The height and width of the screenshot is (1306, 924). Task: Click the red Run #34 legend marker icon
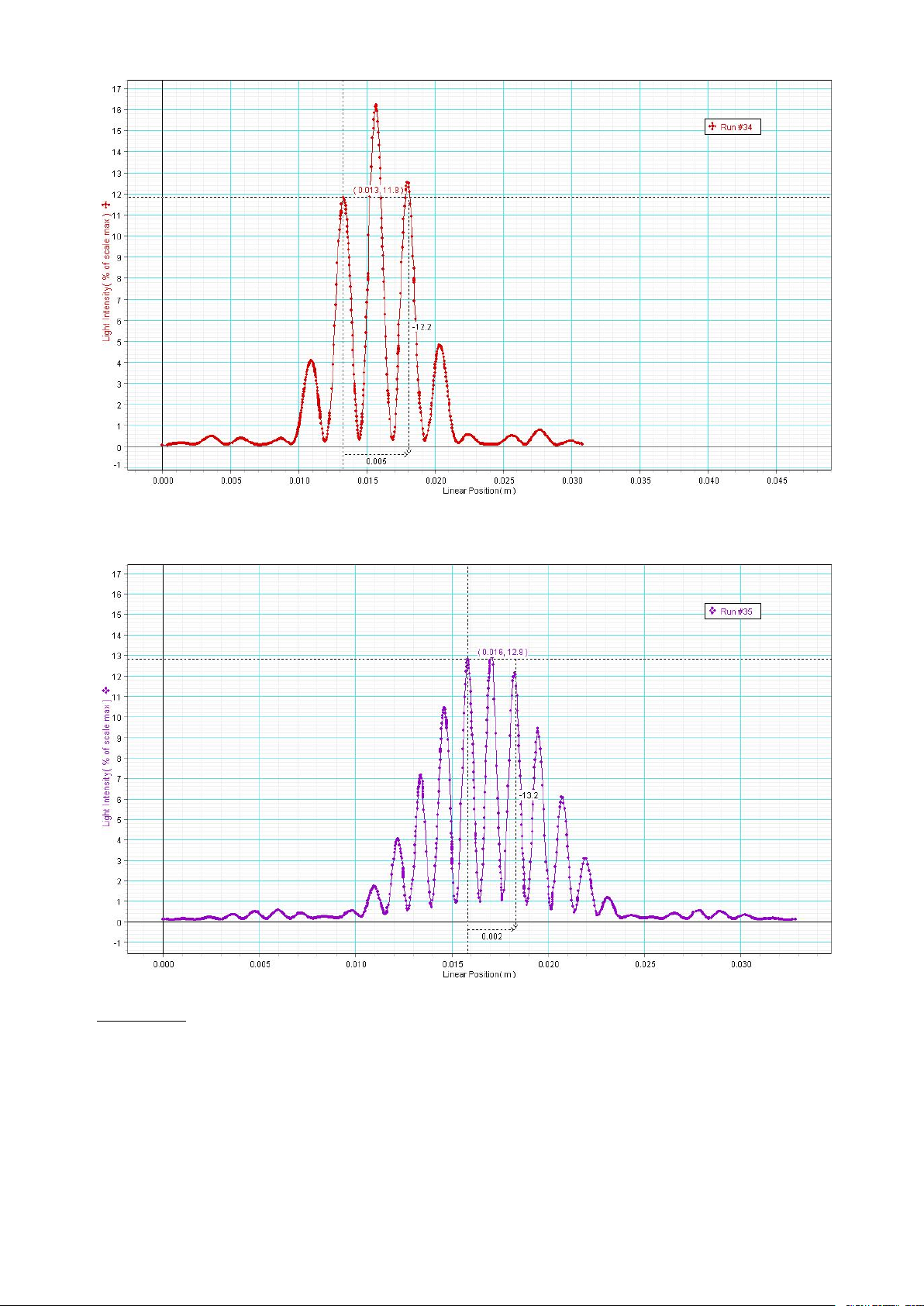(x=712, y=126)
